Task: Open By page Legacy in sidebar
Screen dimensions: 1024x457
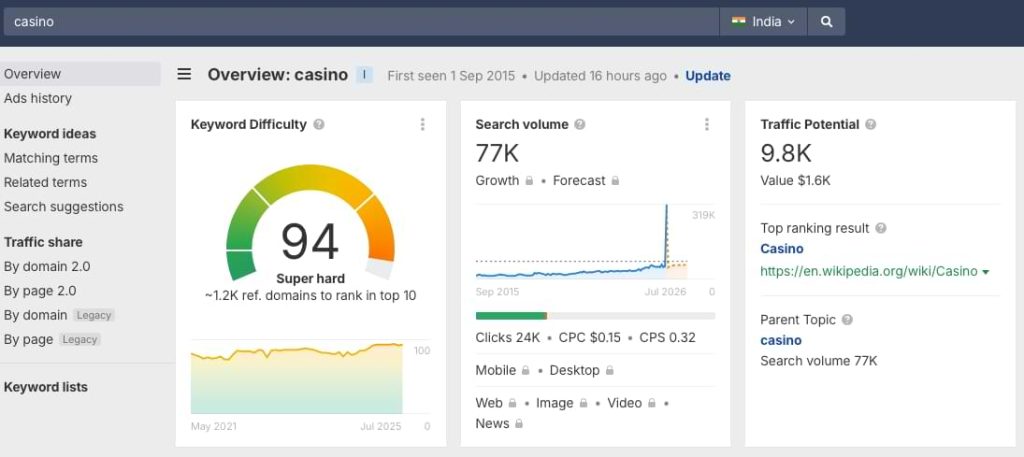Action: click(52, 339)
